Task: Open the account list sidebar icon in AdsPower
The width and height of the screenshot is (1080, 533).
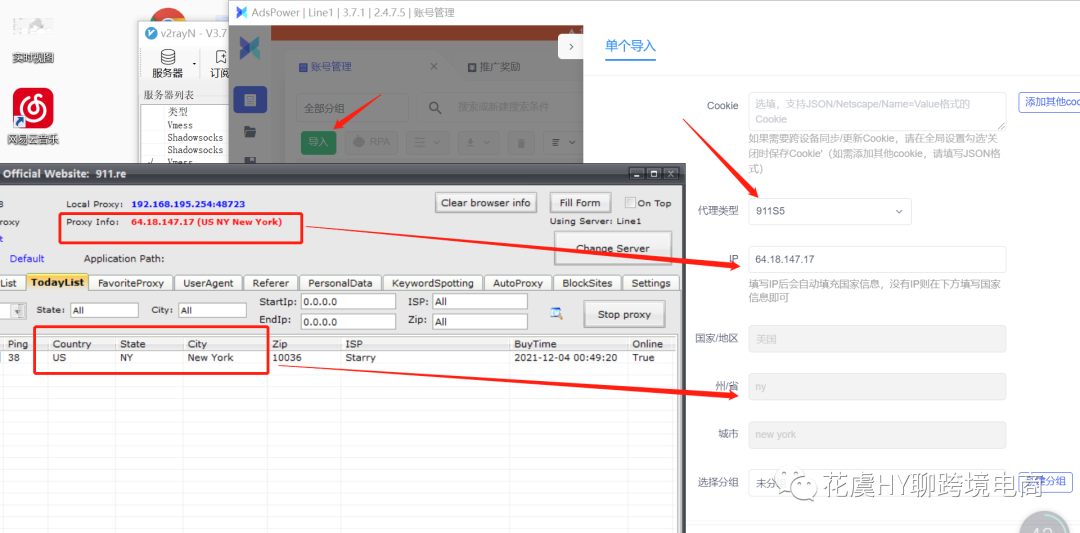Action: (250, 100)
